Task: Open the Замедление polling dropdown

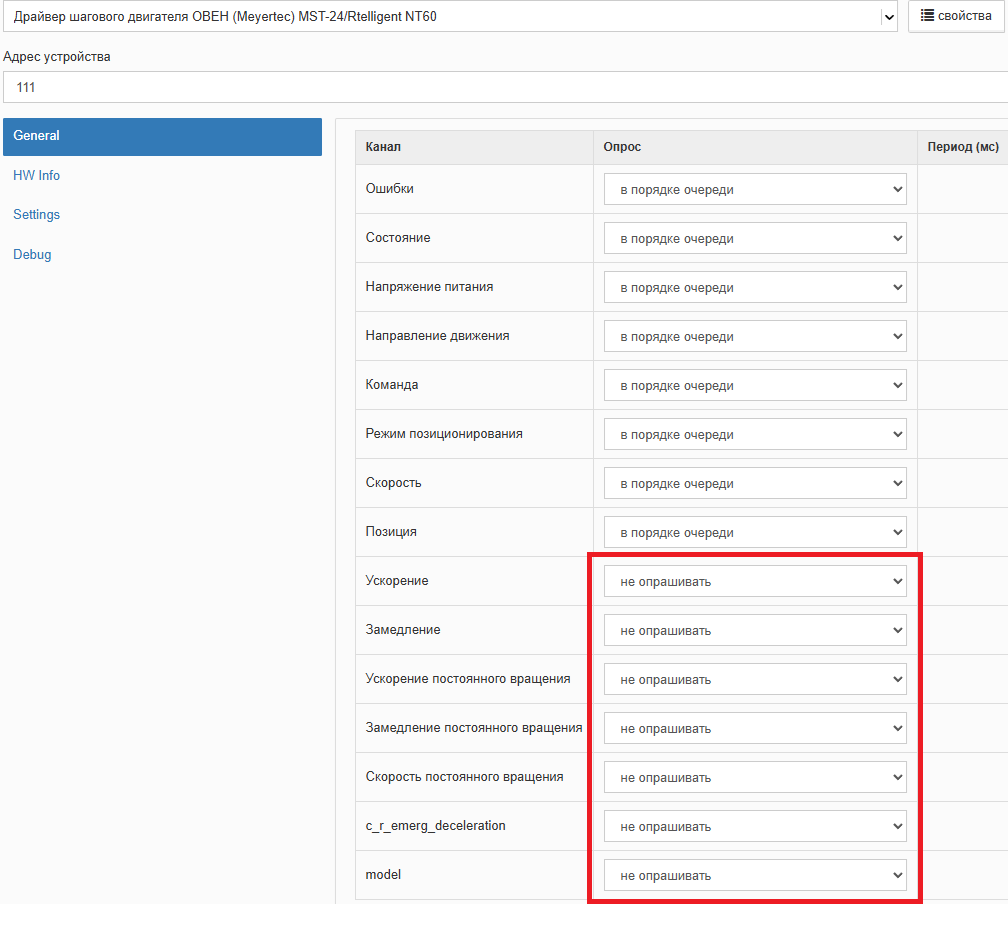Action: coord(755,630)
